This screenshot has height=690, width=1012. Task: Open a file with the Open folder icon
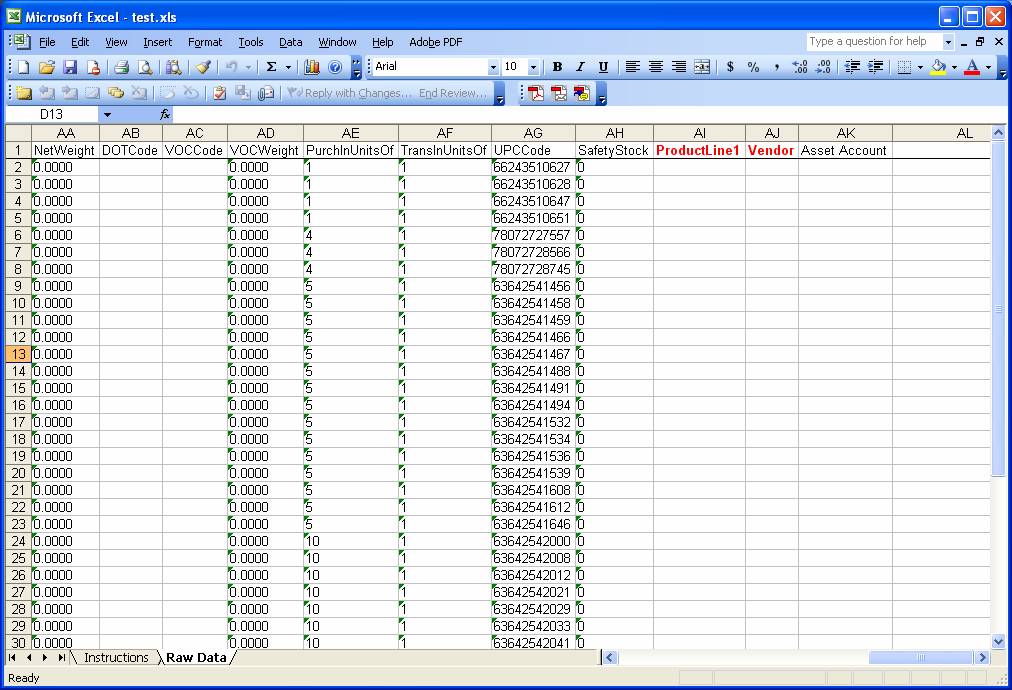point(46,67)
